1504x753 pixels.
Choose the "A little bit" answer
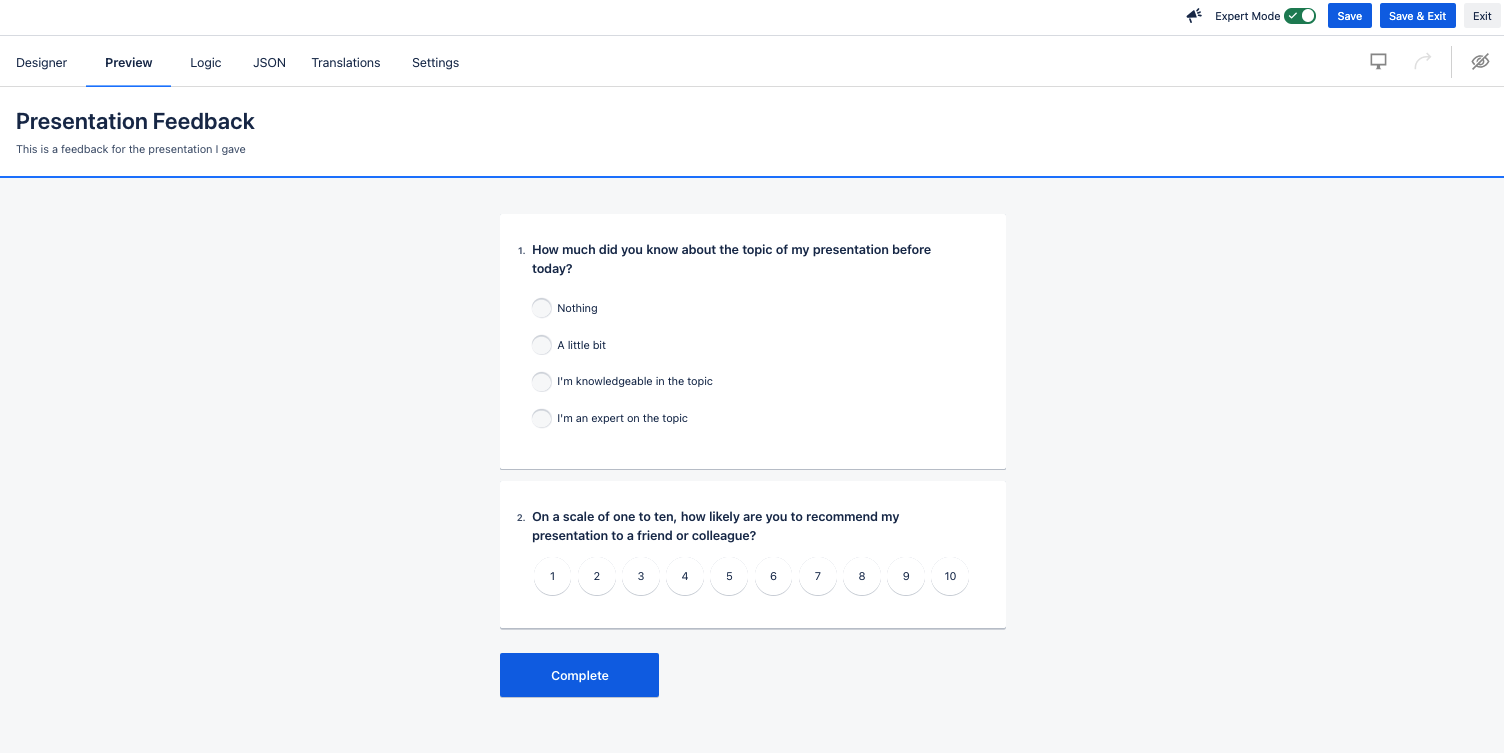click(542, 345)
